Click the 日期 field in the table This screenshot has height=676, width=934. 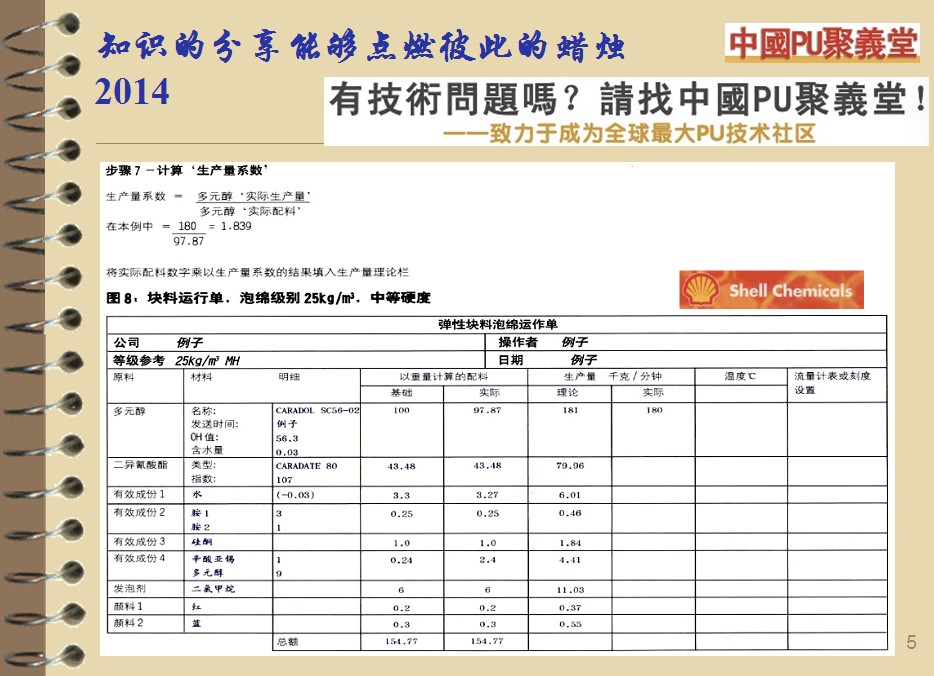(x=686, y=360)
